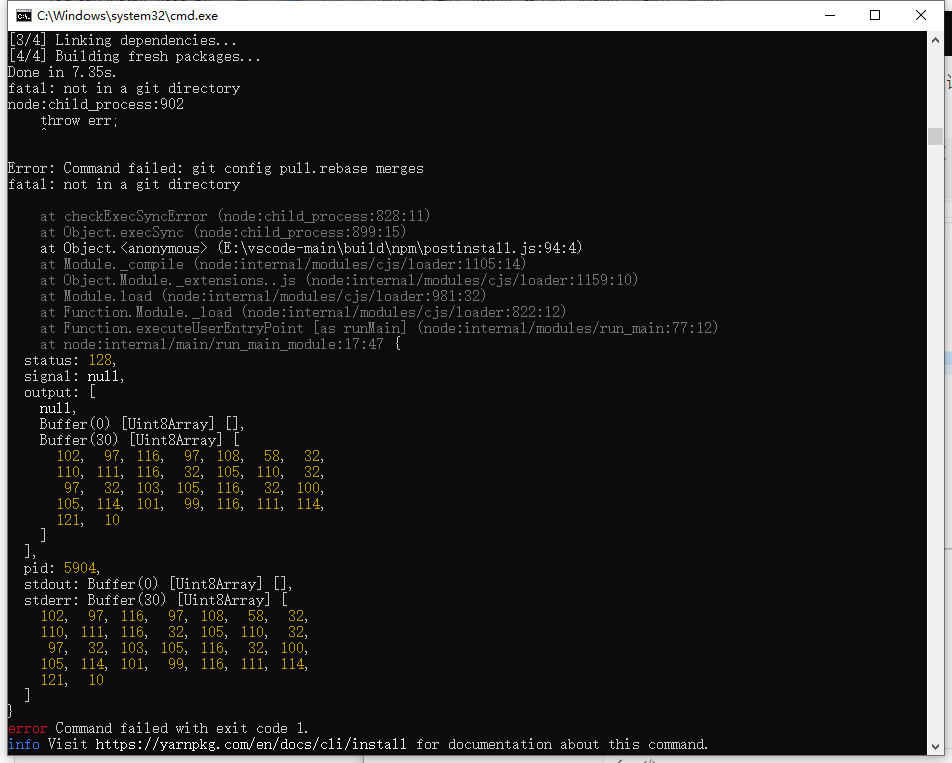The width and height of the screenshot is (952, 763).
Task: Minimize the command prompt window
Action: point(829,16)
